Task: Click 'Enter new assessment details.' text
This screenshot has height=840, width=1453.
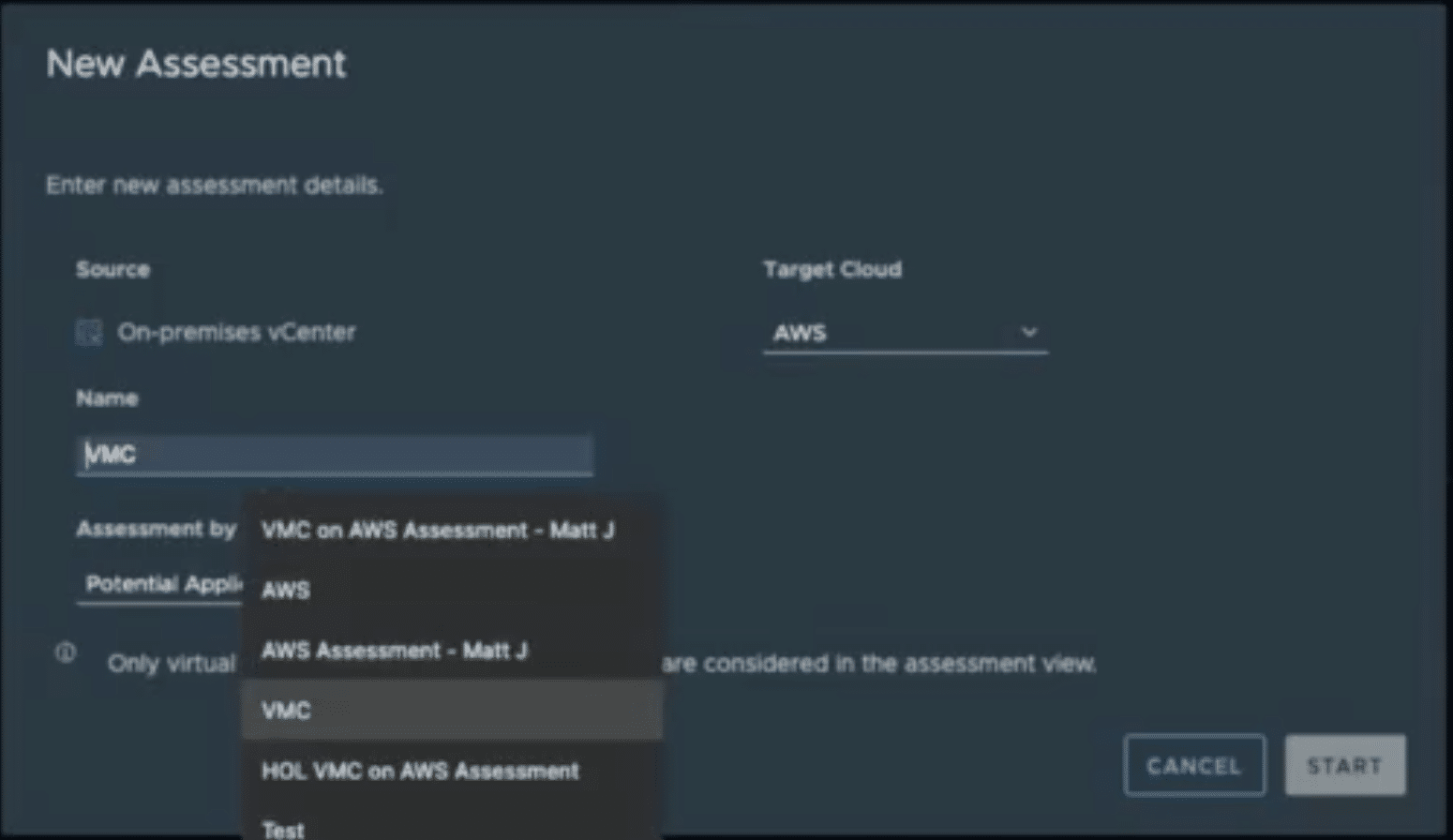Action: point(215,185)
